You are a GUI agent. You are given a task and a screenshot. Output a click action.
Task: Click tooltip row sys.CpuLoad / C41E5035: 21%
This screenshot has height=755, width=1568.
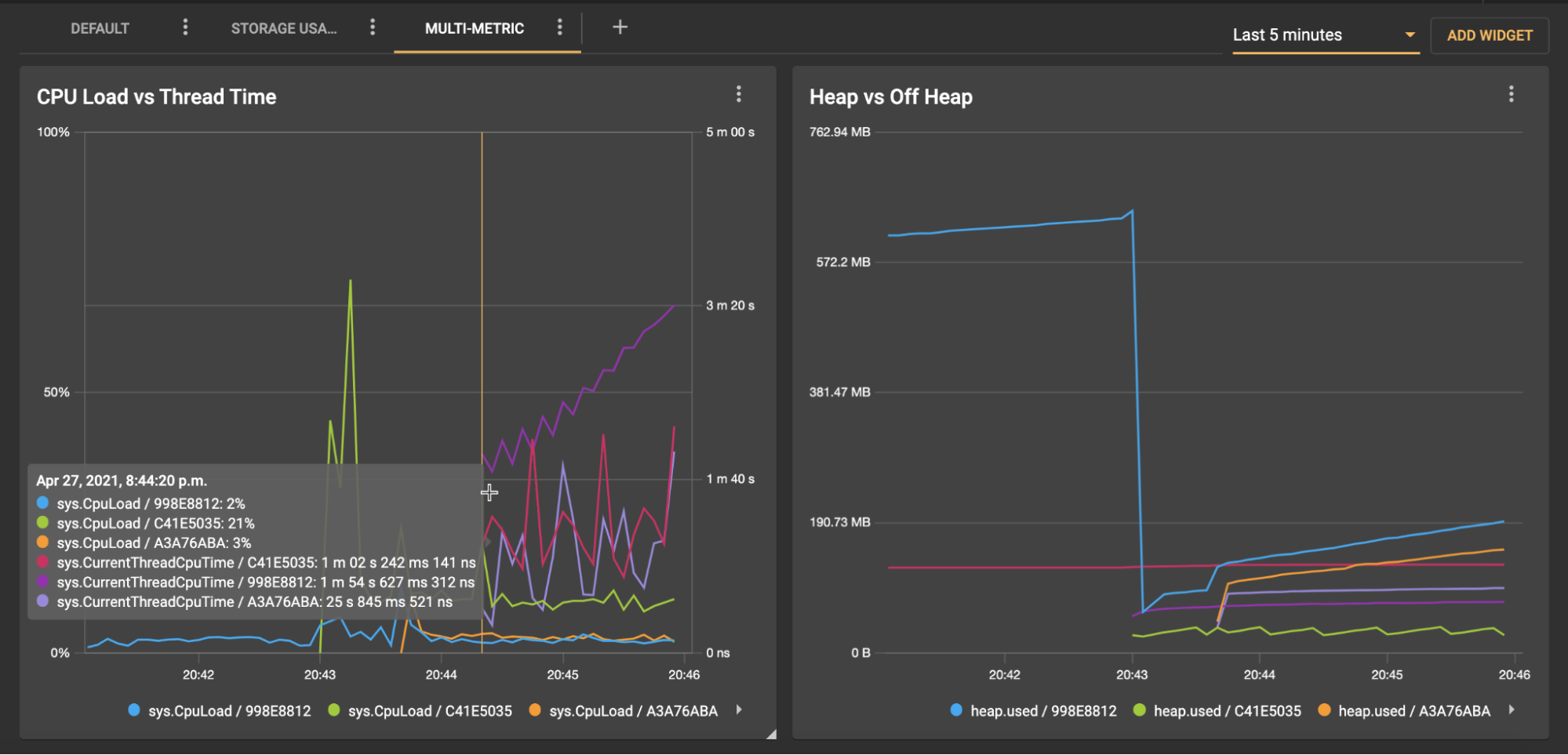click(x=146, y=524)
